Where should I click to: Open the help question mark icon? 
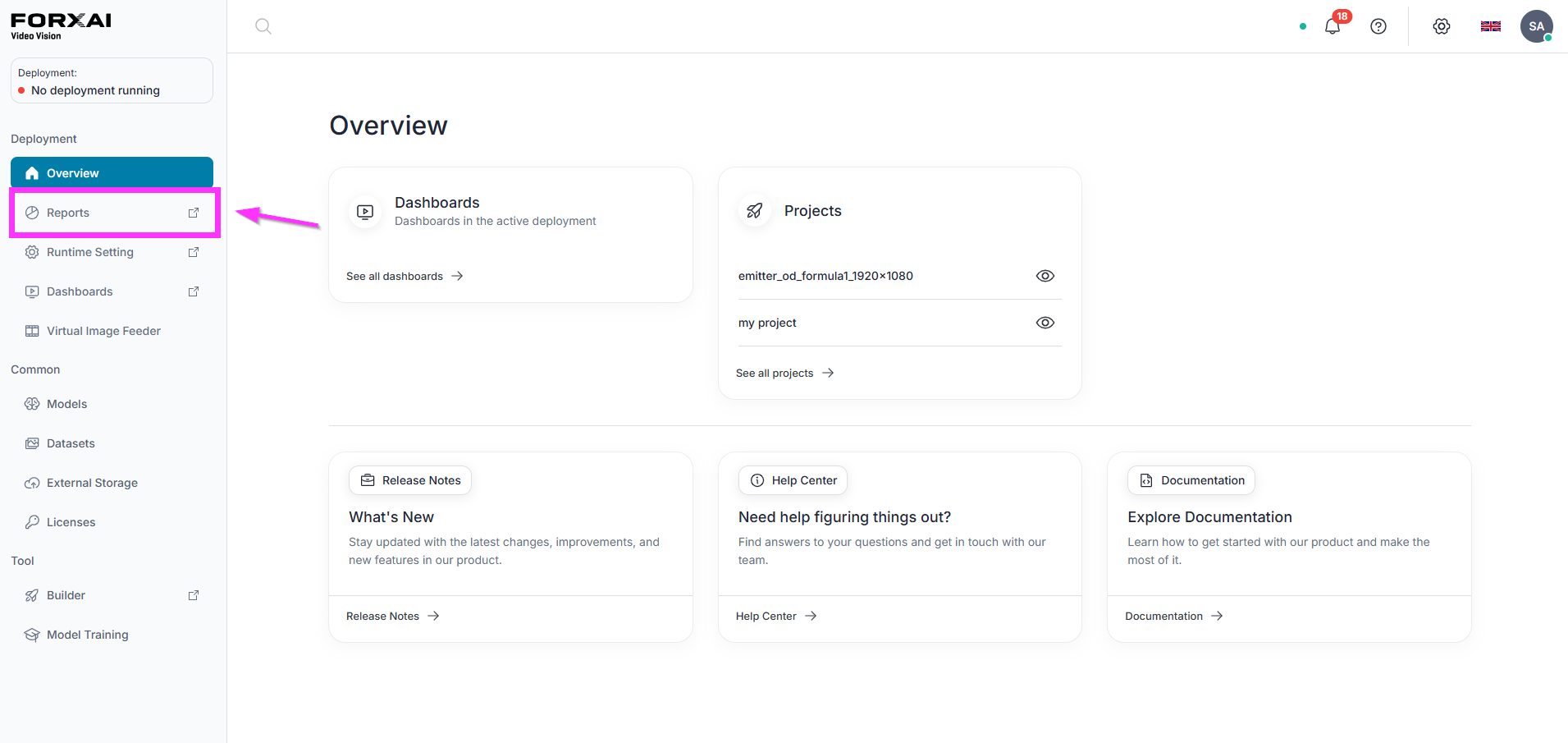pos(1378,26)
